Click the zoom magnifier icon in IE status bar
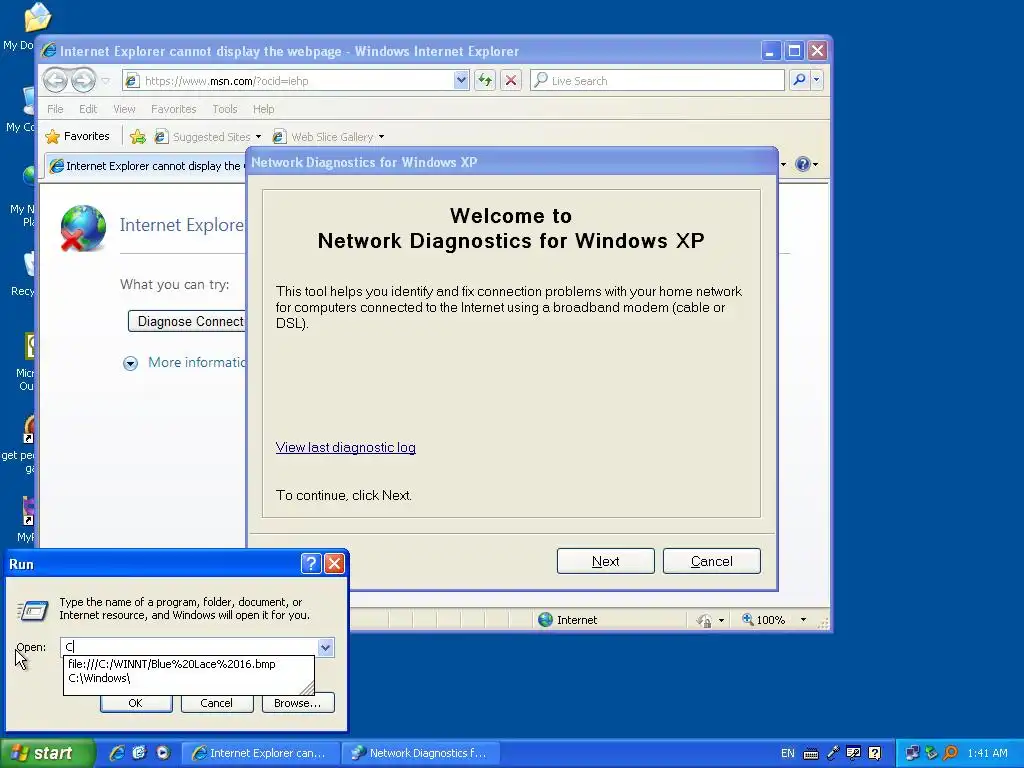 [748, 619]
